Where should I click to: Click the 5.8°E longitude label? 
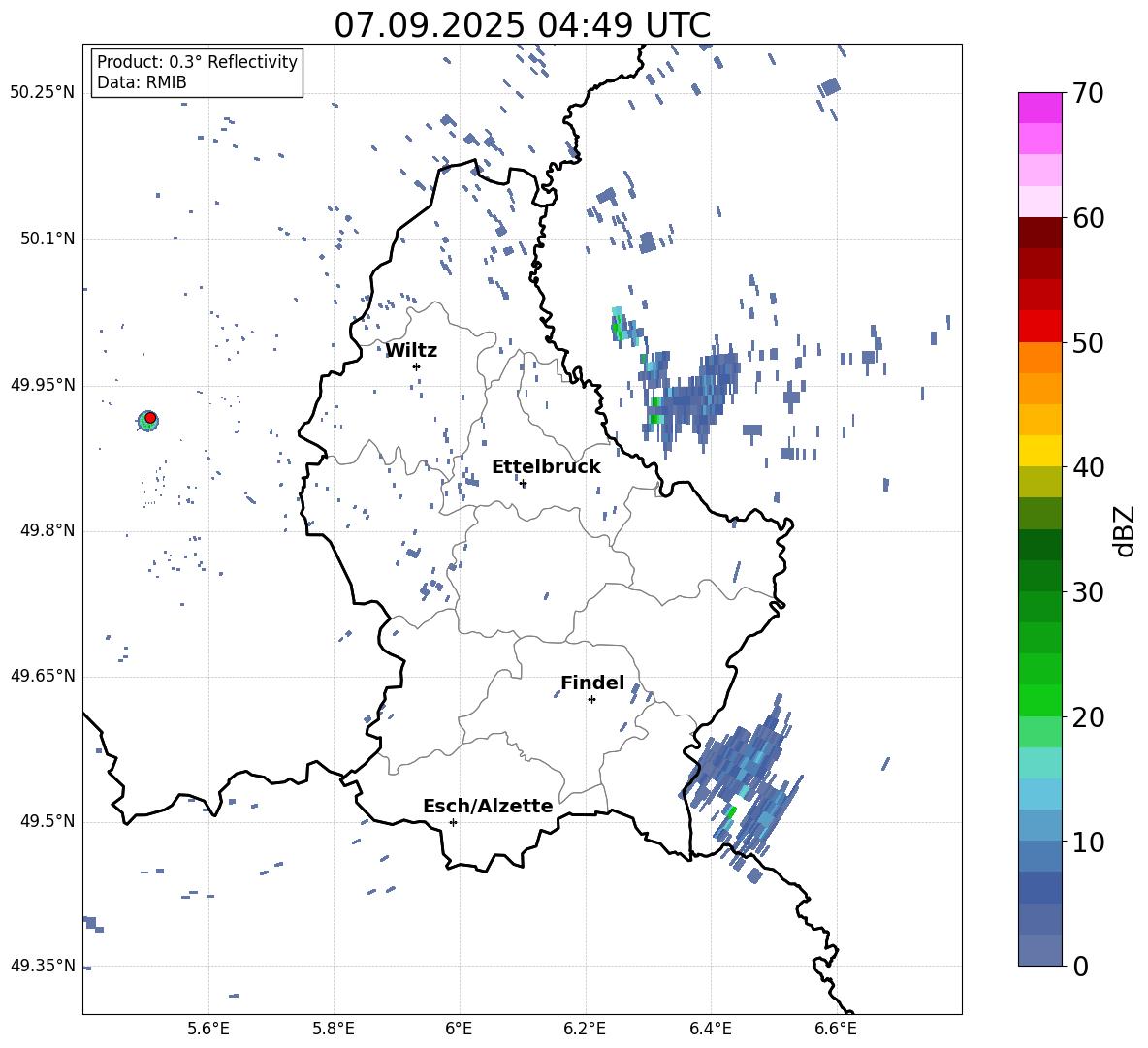[x=334, y=1029]
